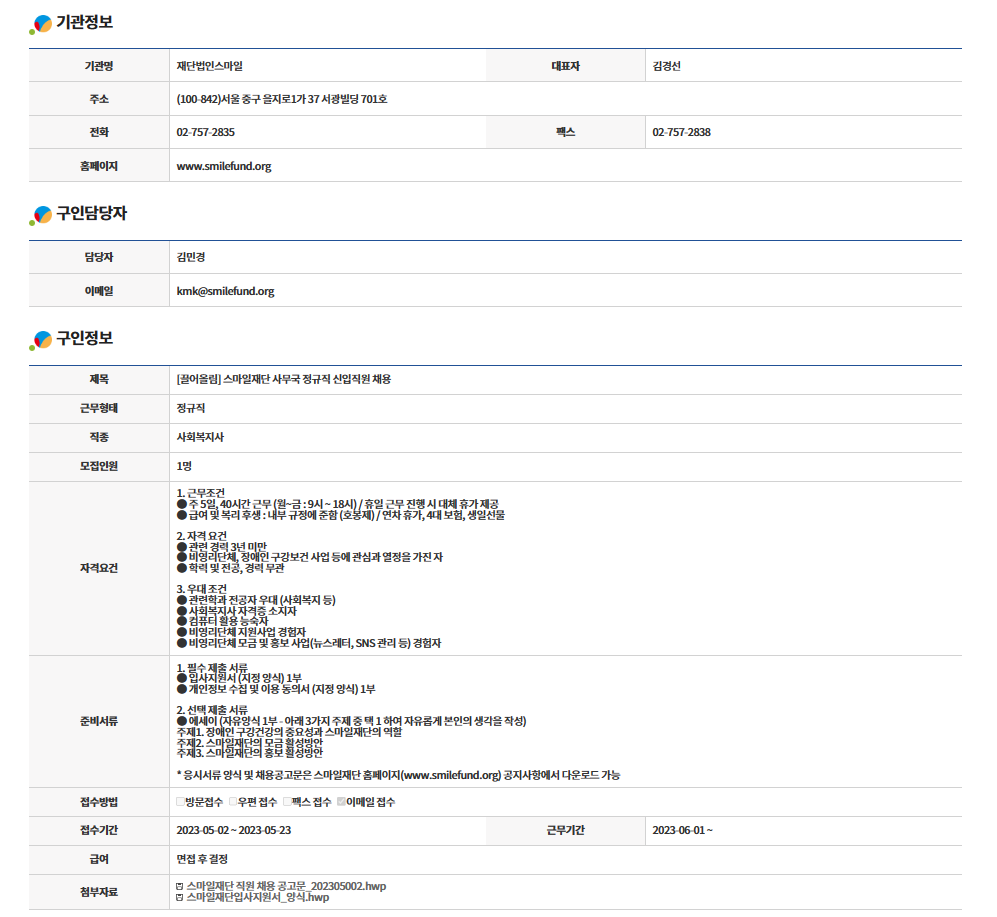Click the 대표자 column label
Viewport: 997px width, 917px height.
566,66
